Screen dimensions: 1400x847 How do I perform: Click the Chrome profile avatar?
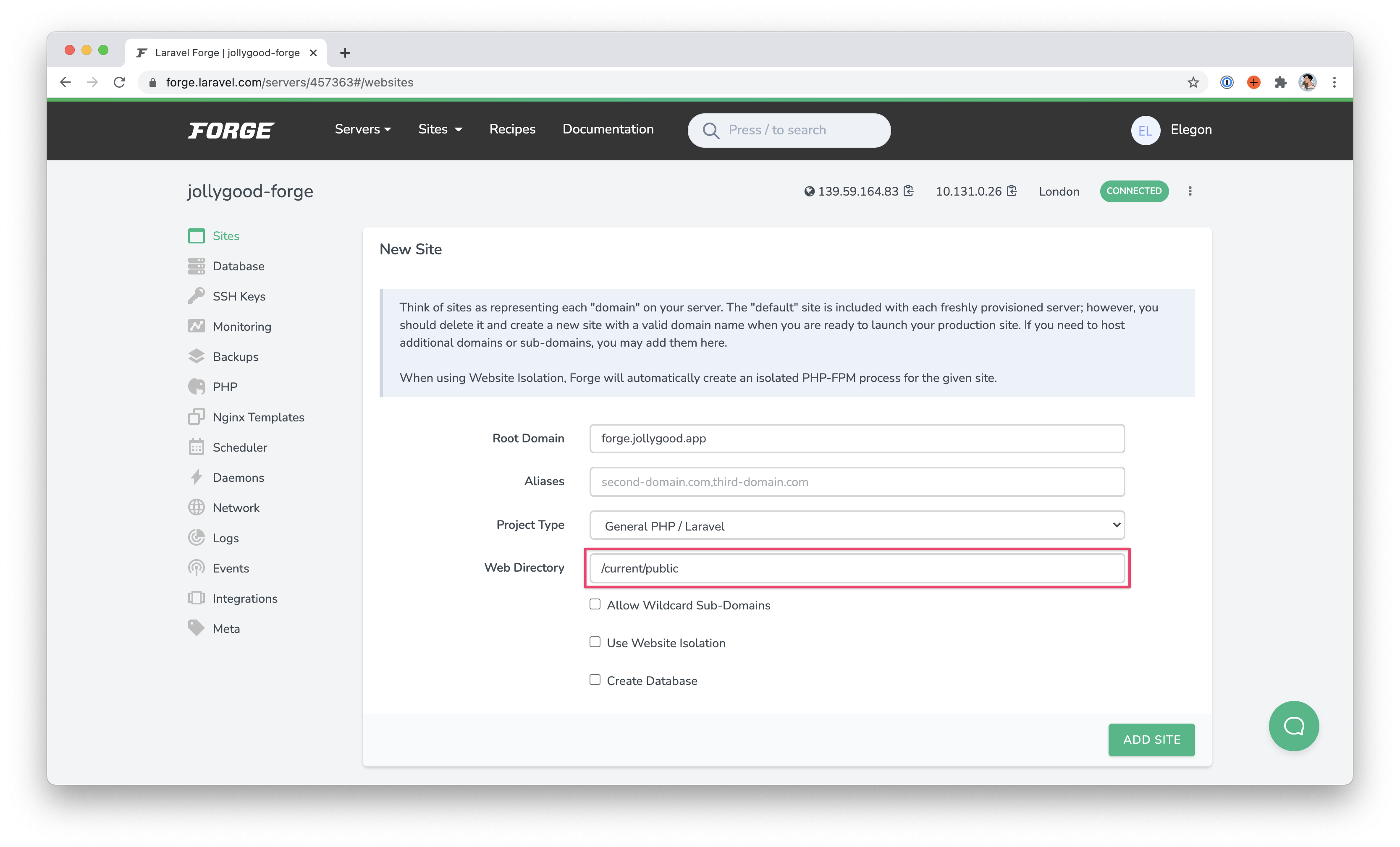[1307, 82]
